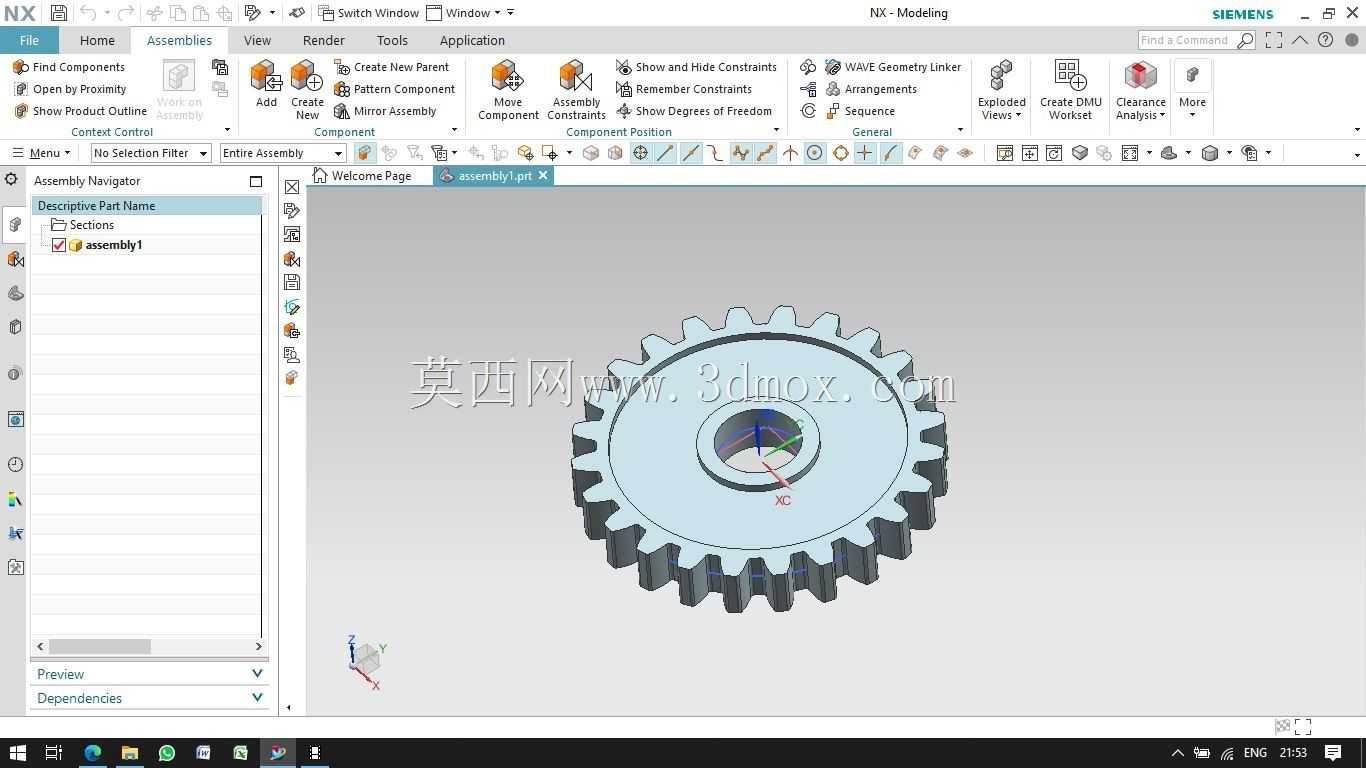Switch to the View ribbon tab
Image resolution: width=1366 pixels, height=768 pixels.
pos(257,40)
